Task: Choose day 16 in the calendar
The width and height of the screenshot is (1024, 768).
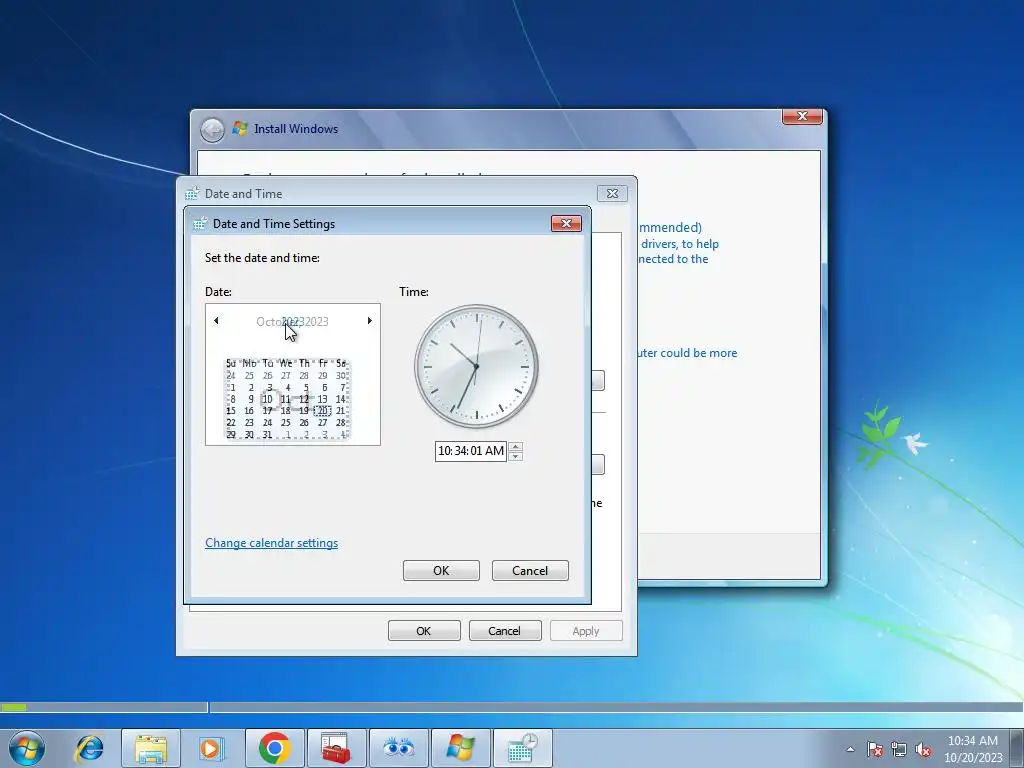Action: 249,411
